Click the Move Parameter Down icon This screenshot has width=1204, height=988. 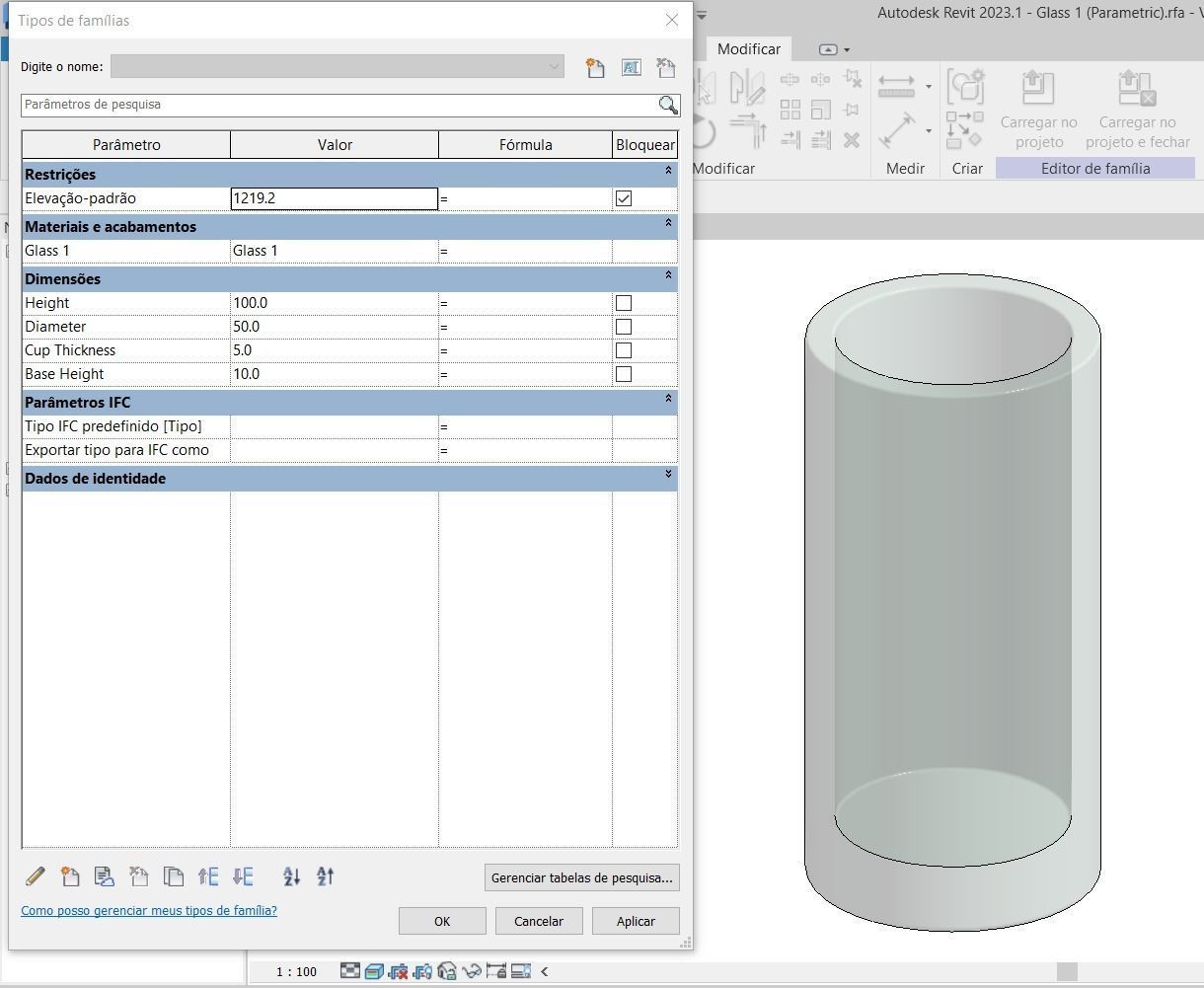[243, 876]
